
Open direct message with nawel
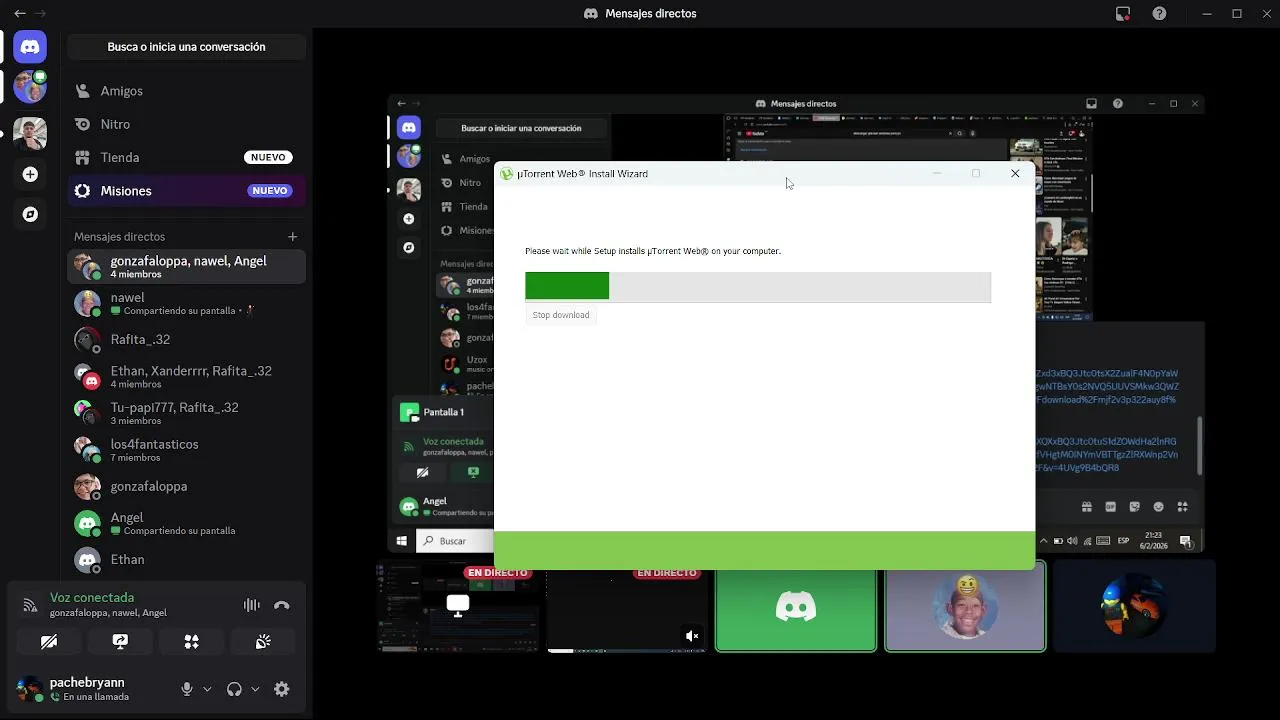186,303
